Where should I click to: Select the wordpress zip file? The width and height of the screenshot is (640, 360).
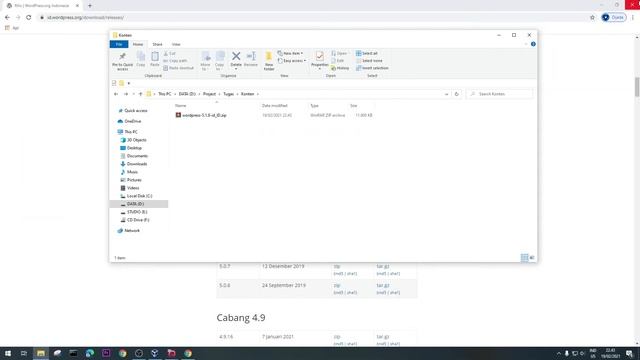click(x=204, y=116)
